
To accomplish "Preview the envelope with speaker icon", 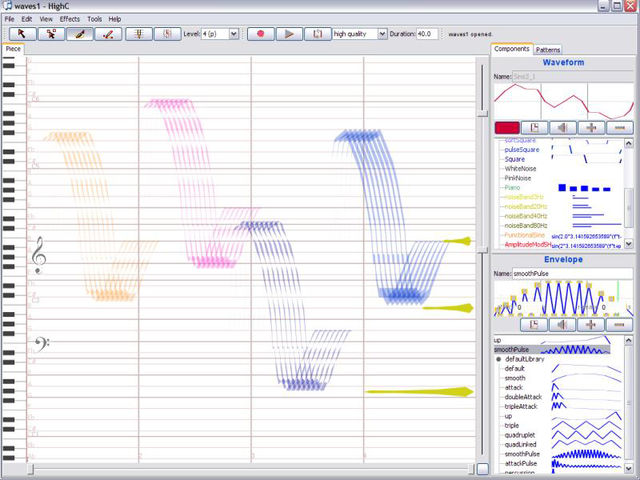I will [562, 325].
